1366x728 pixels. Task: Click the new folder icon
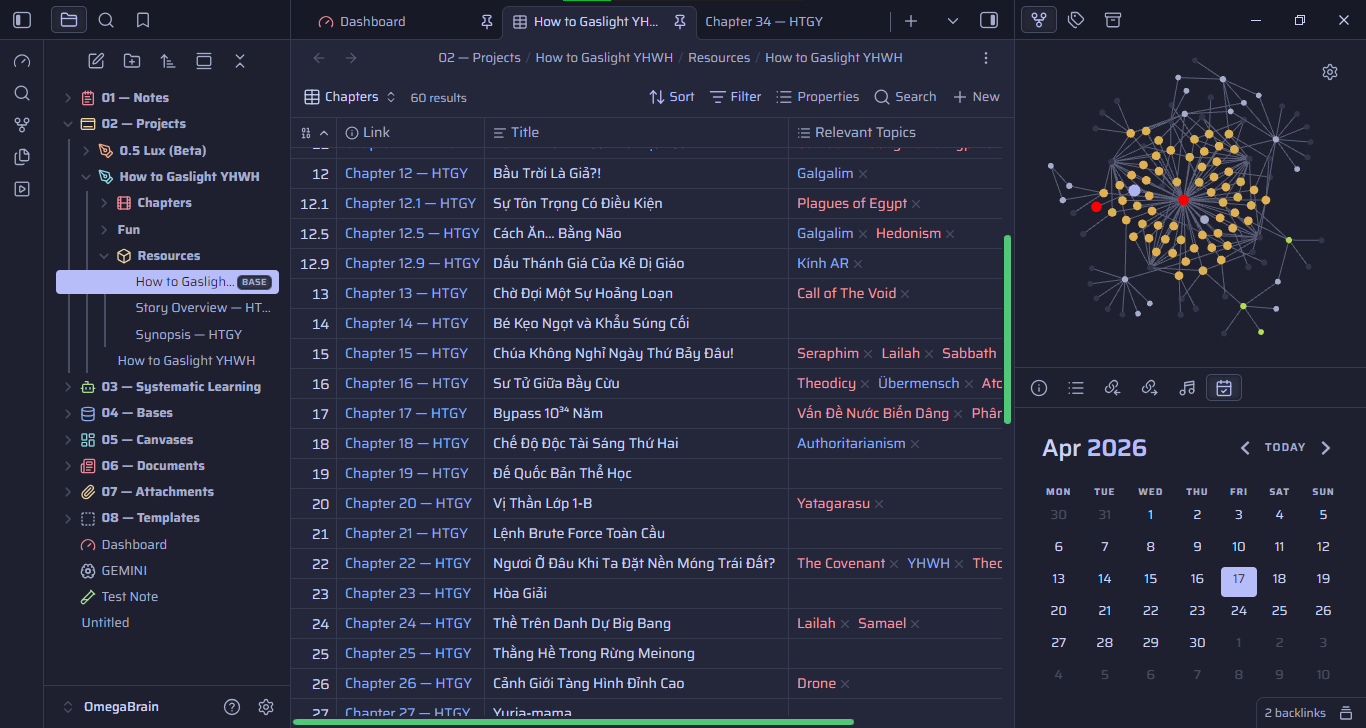(x=132, y=61)
